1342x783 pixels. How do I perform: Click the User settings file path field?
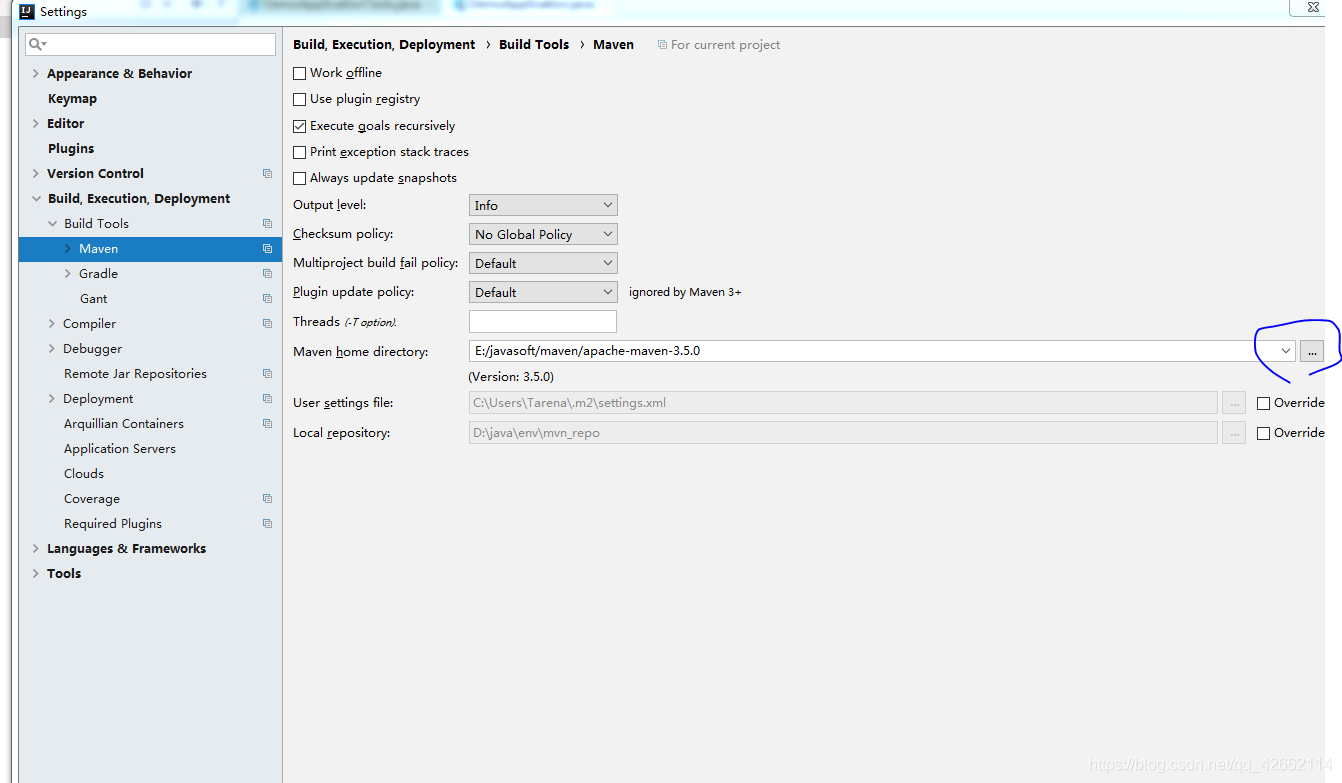pyautogui.click(x=843, y=403)
